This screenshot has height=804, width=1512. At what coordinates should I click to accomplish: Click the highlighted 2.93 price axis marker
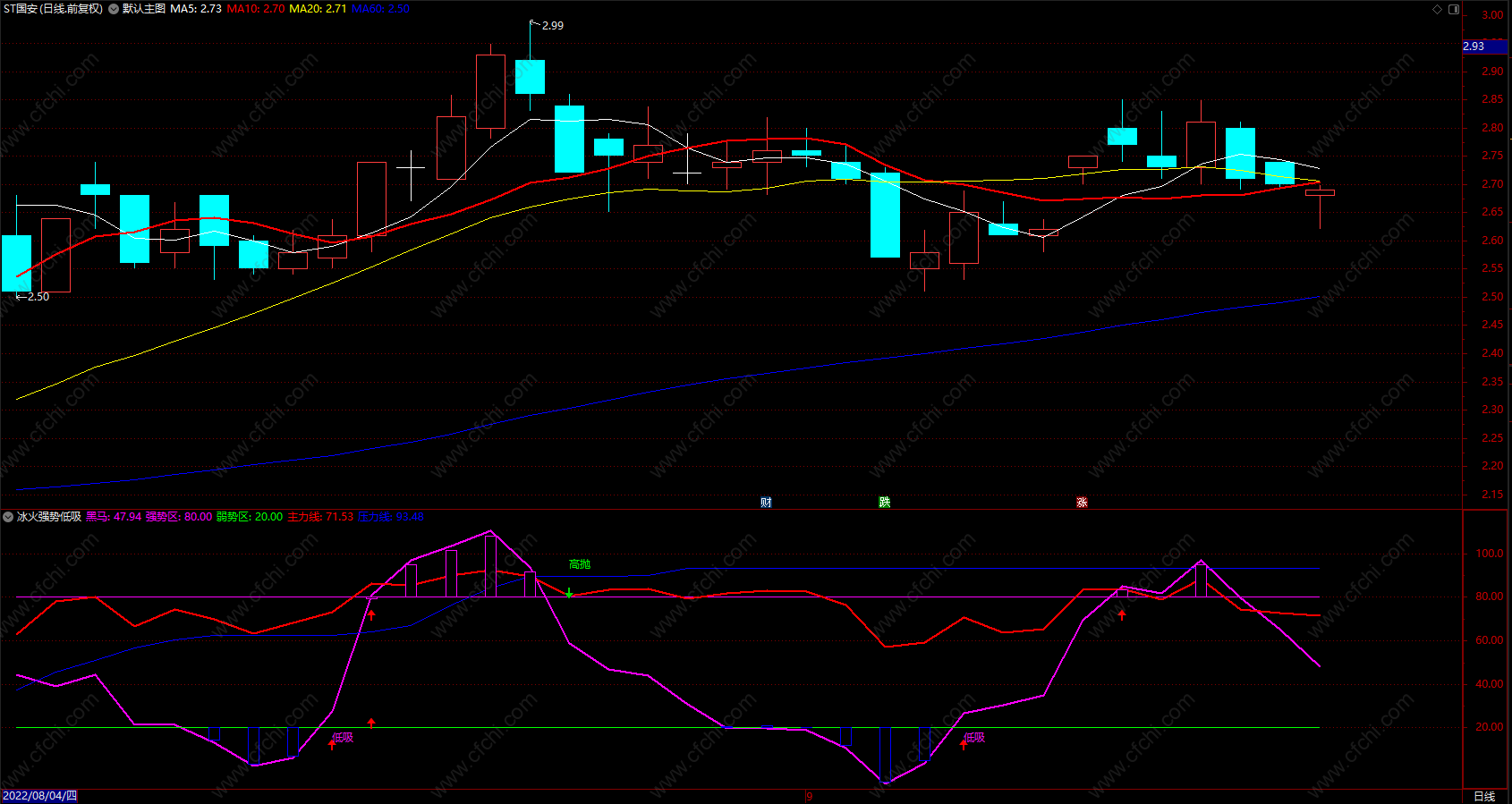[x=1485, y=47]
